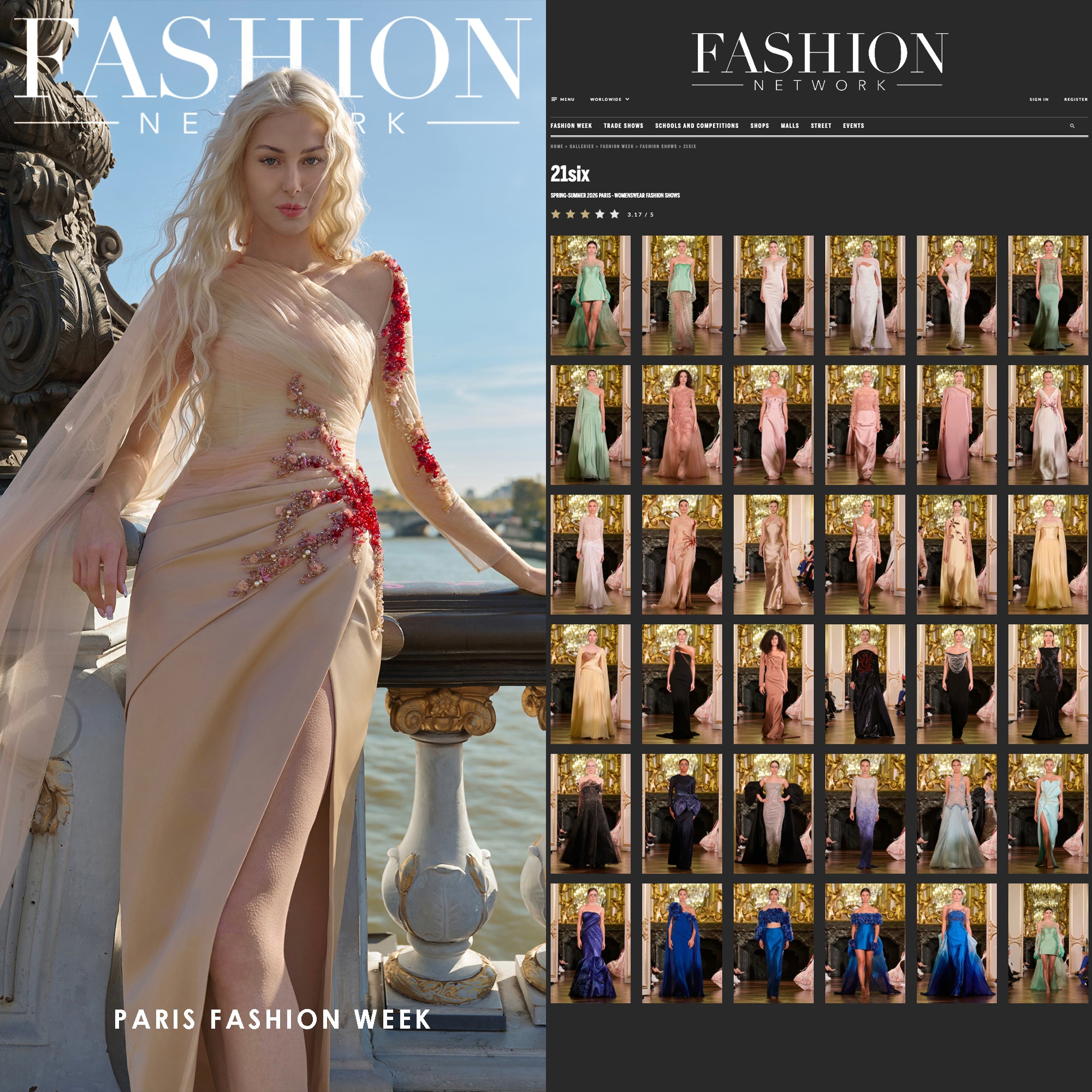The width and height of the screenshot is (1092, 1092).
Task: Click the Register link
Action: (x=1075, y=99)
